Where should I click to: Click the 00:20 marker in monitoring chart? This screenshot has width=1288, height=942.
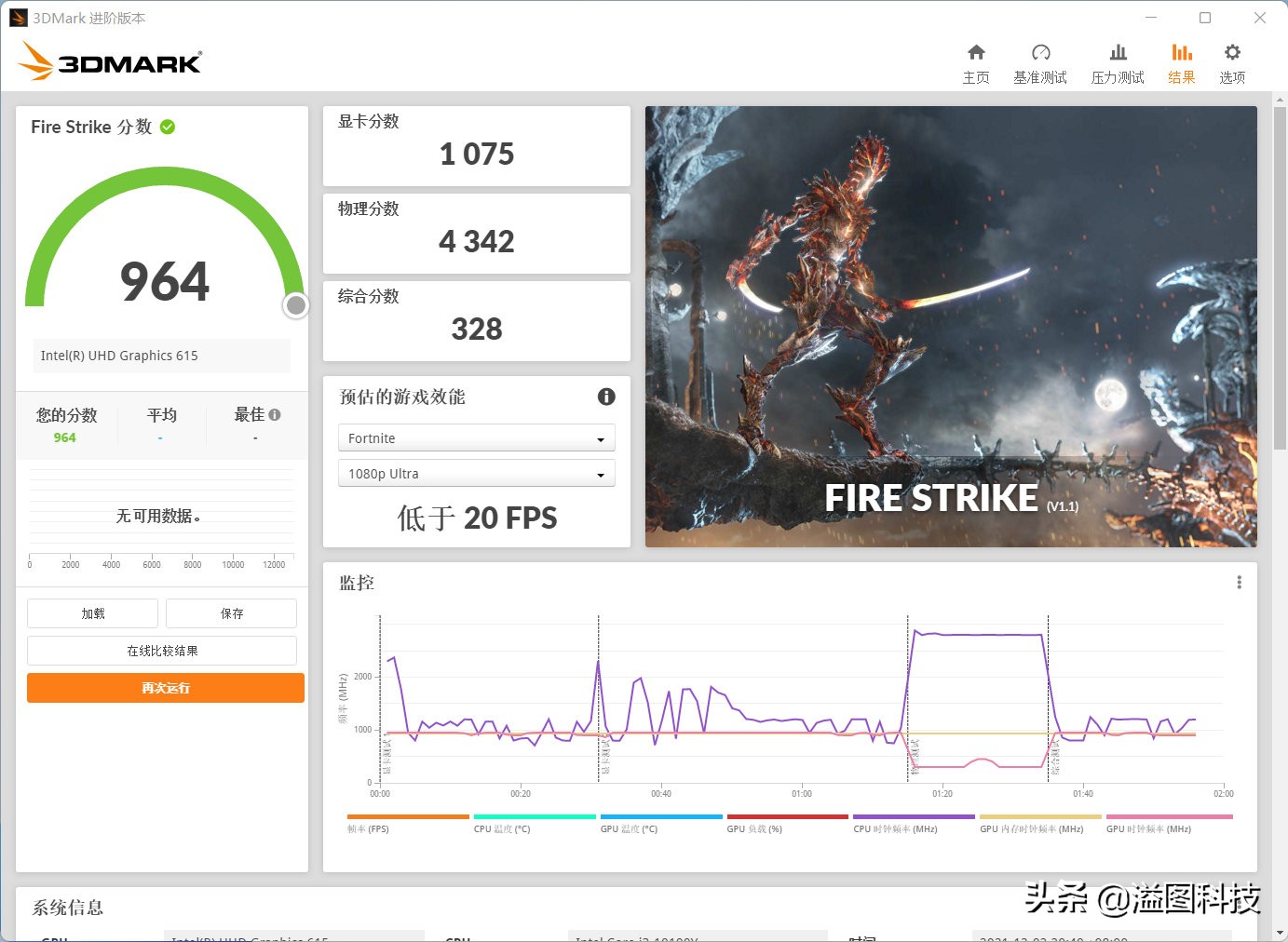click(x=521, y=794)
